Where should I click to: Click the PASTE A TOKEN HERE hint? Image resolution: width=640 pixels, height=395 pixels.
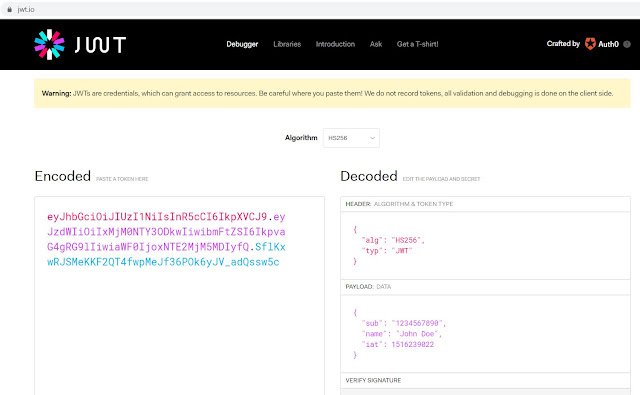click(x=122, y=179)
